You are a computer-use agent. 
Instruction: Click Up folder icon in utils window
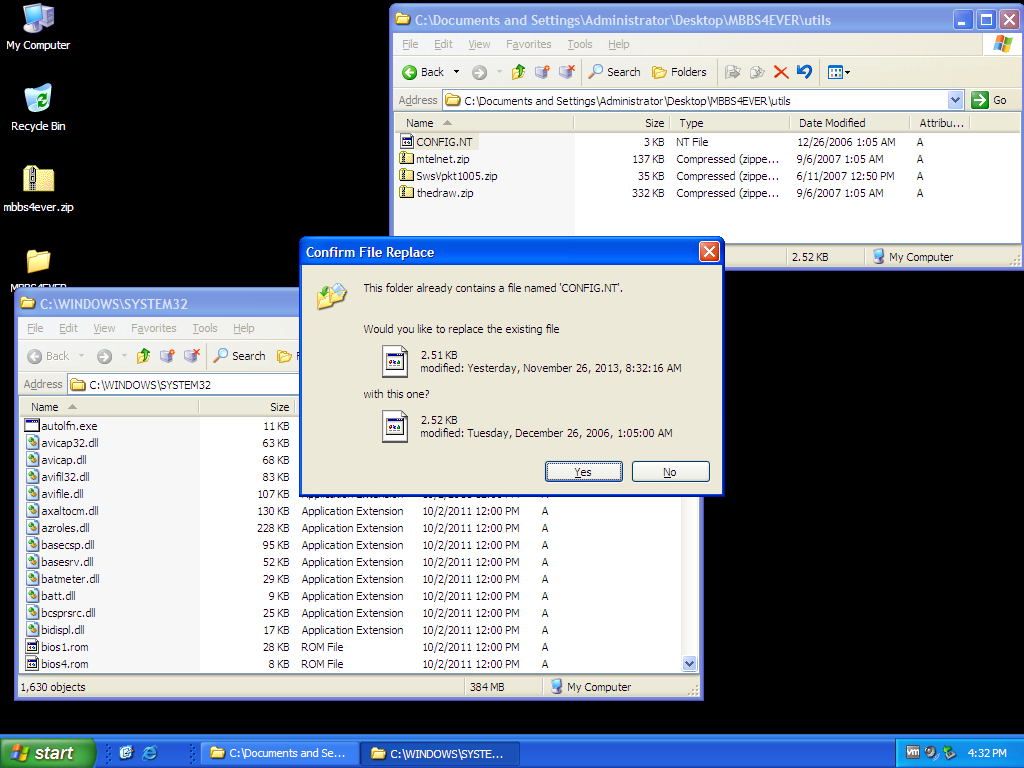(x=518, y=72)
